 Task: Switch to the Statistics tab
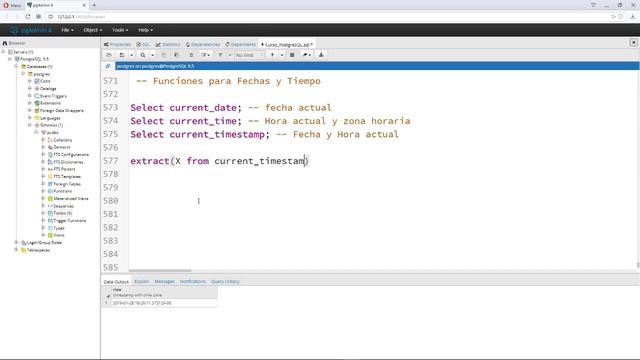168,44
